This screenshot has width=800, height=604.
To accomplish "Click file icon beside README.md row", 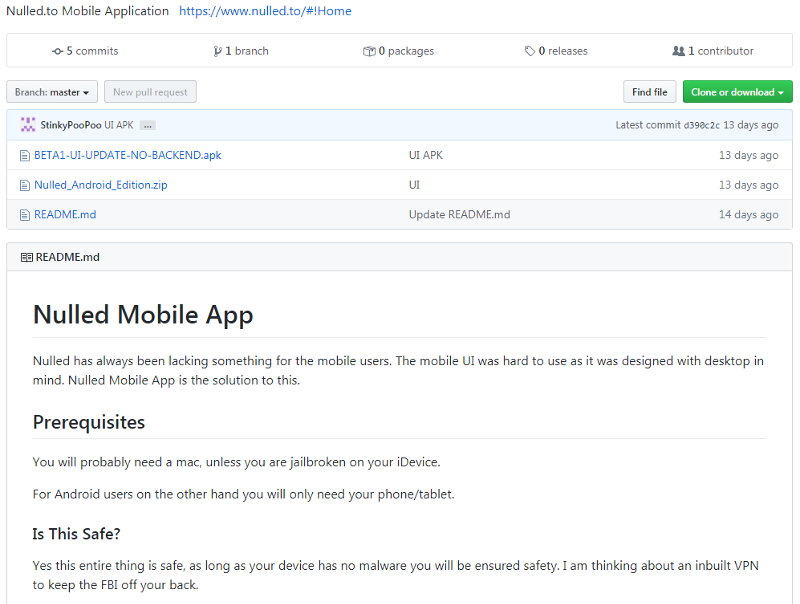I will (24, 215).
